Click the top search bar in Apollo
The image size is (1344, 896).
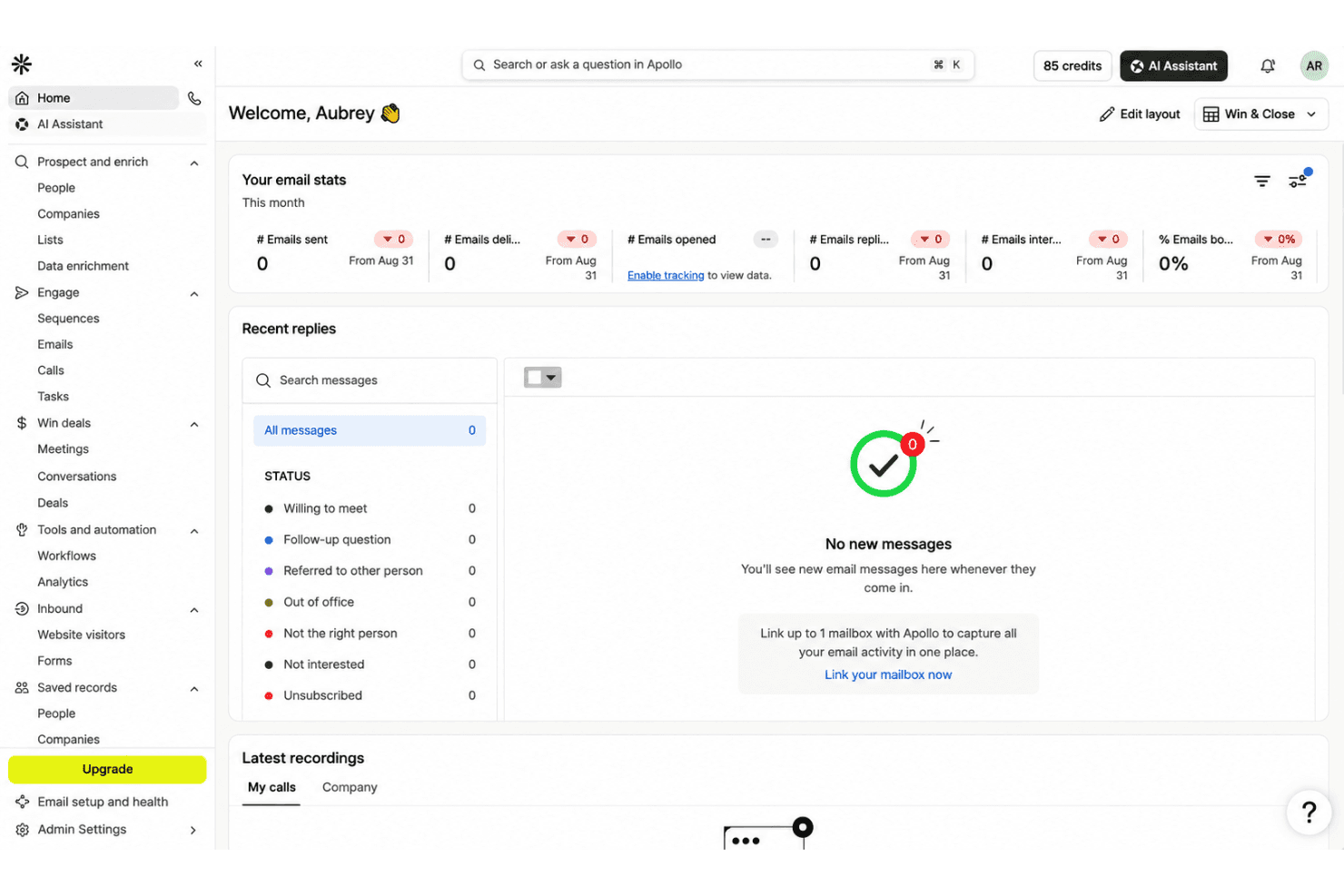tap(717, 64)
